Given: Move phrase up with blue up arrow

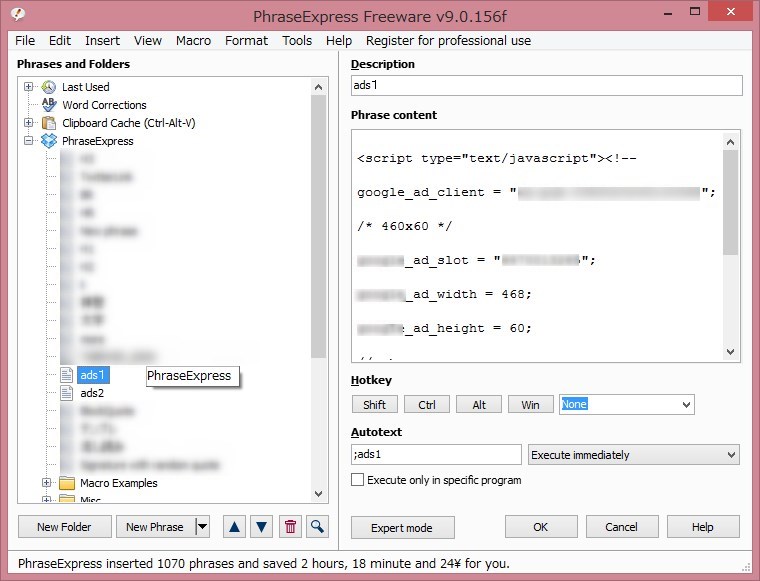Looking at the screenshot, I should 235,527.
